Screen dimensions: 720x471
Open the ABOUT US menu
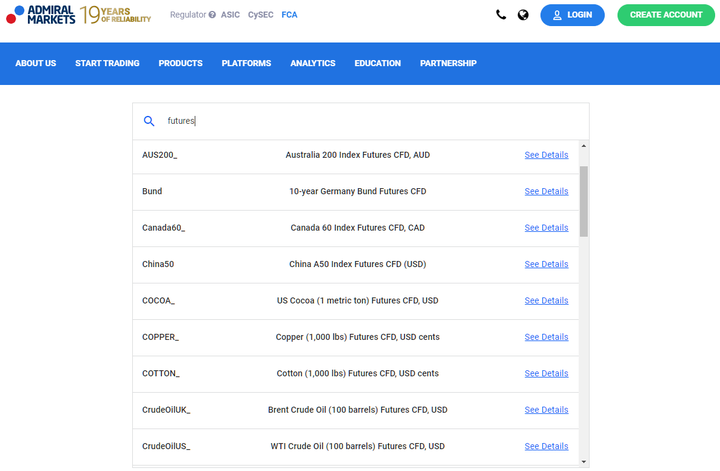pos(36,63)
